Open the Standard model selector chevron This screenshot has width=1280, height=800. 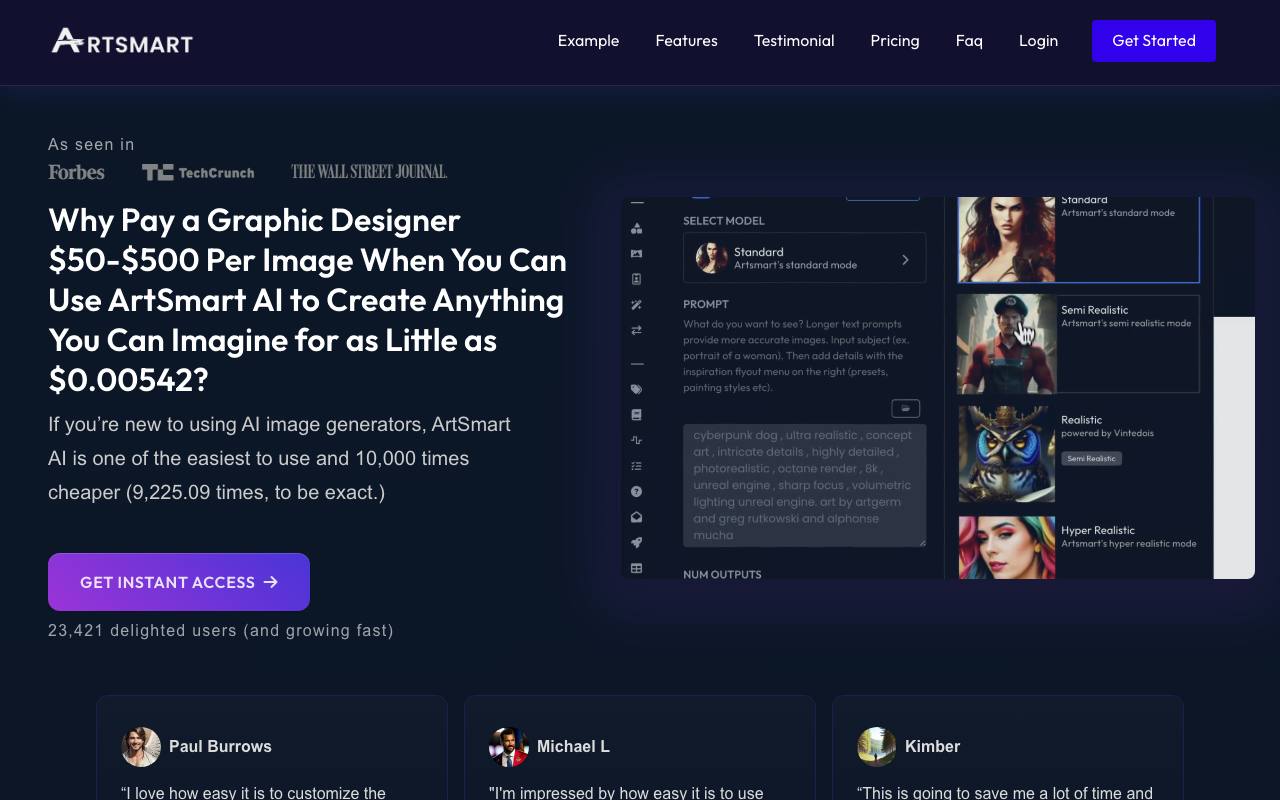click(905, 259)
